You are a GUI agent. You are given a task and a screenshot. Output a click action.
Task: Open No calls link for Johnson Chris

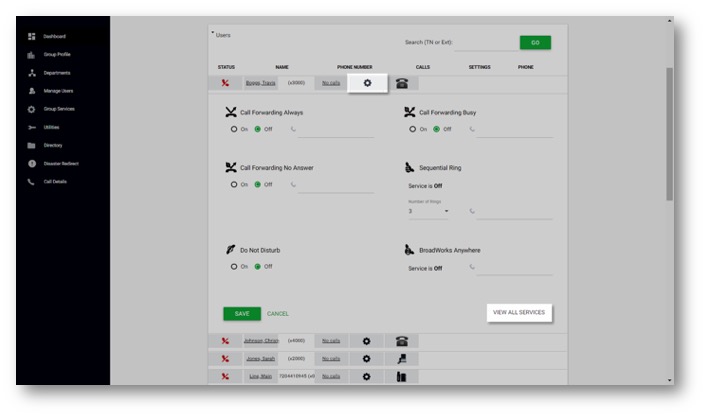[x=331, y=341]
